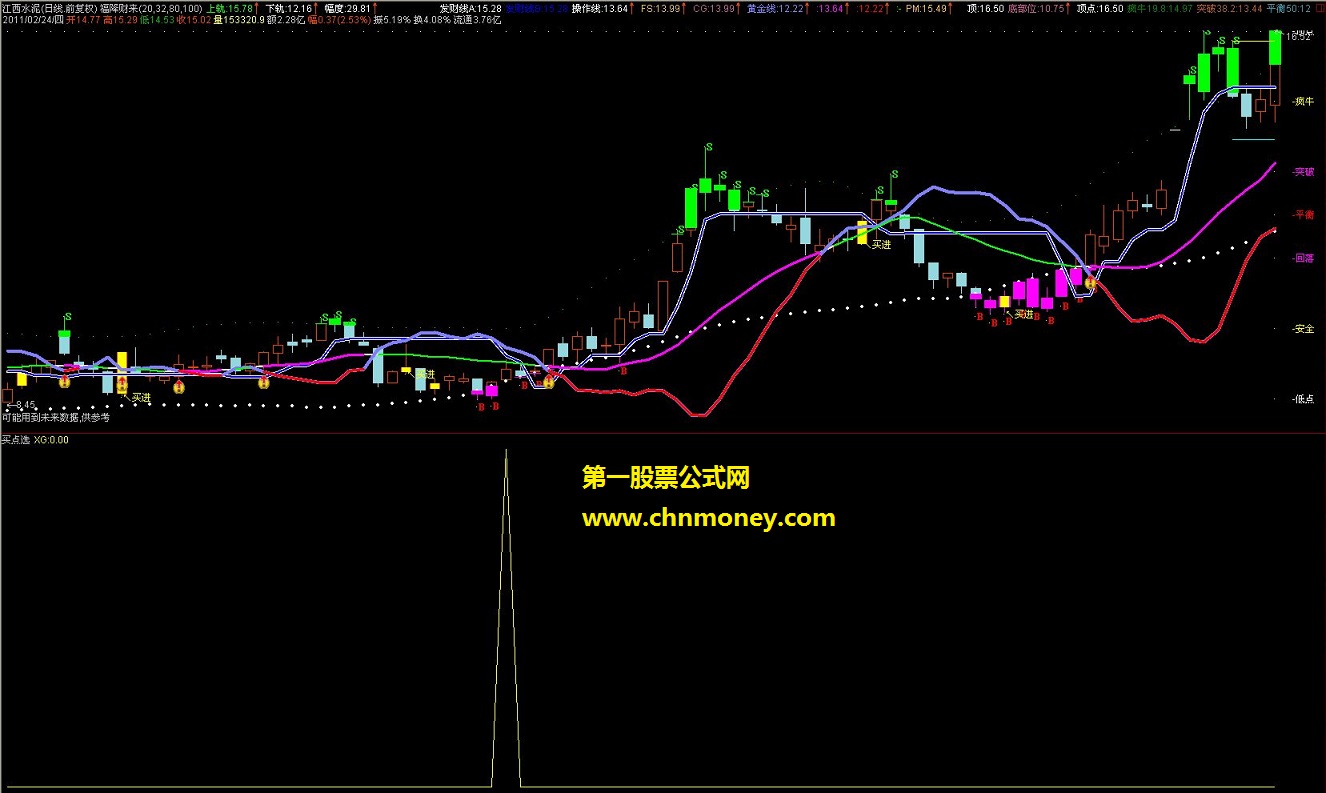Viewport: 1326px width, 793px height.
Task: Open indicator name 福降财来(20,32,80,100)
Action: 150,8
